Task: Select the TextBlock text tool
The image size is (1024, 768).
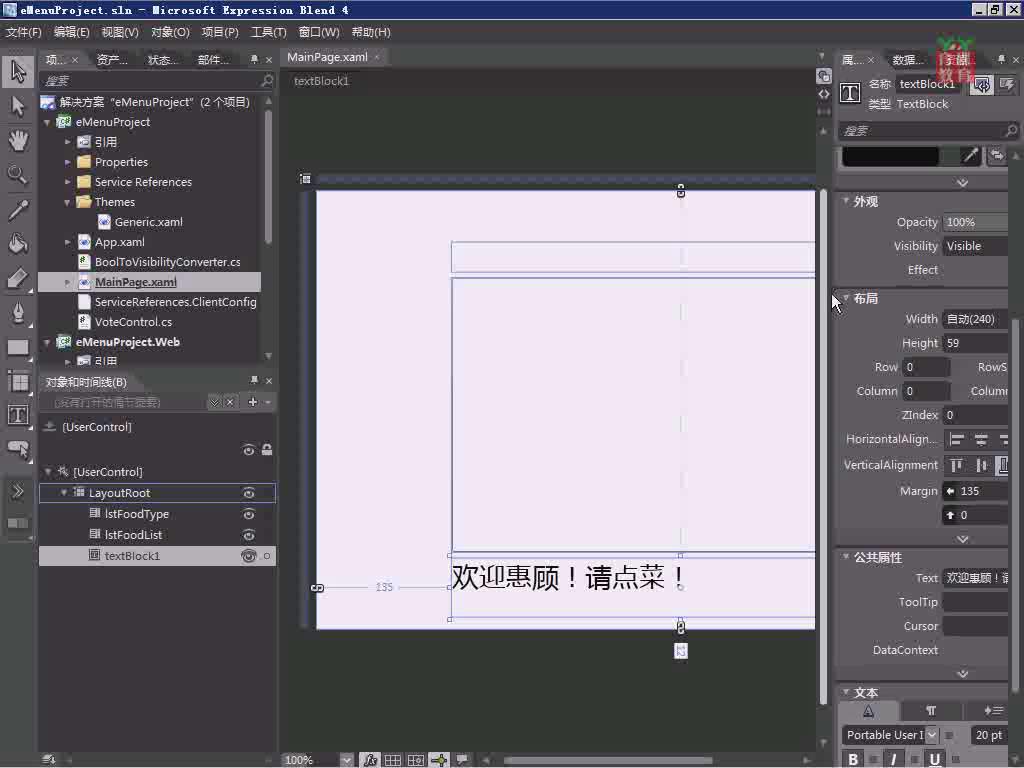Action: (18, 415)
